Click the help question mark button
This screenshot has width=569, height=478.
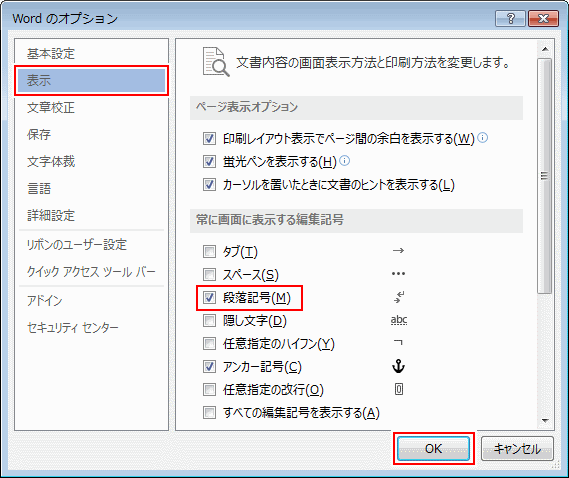point(511,18)
